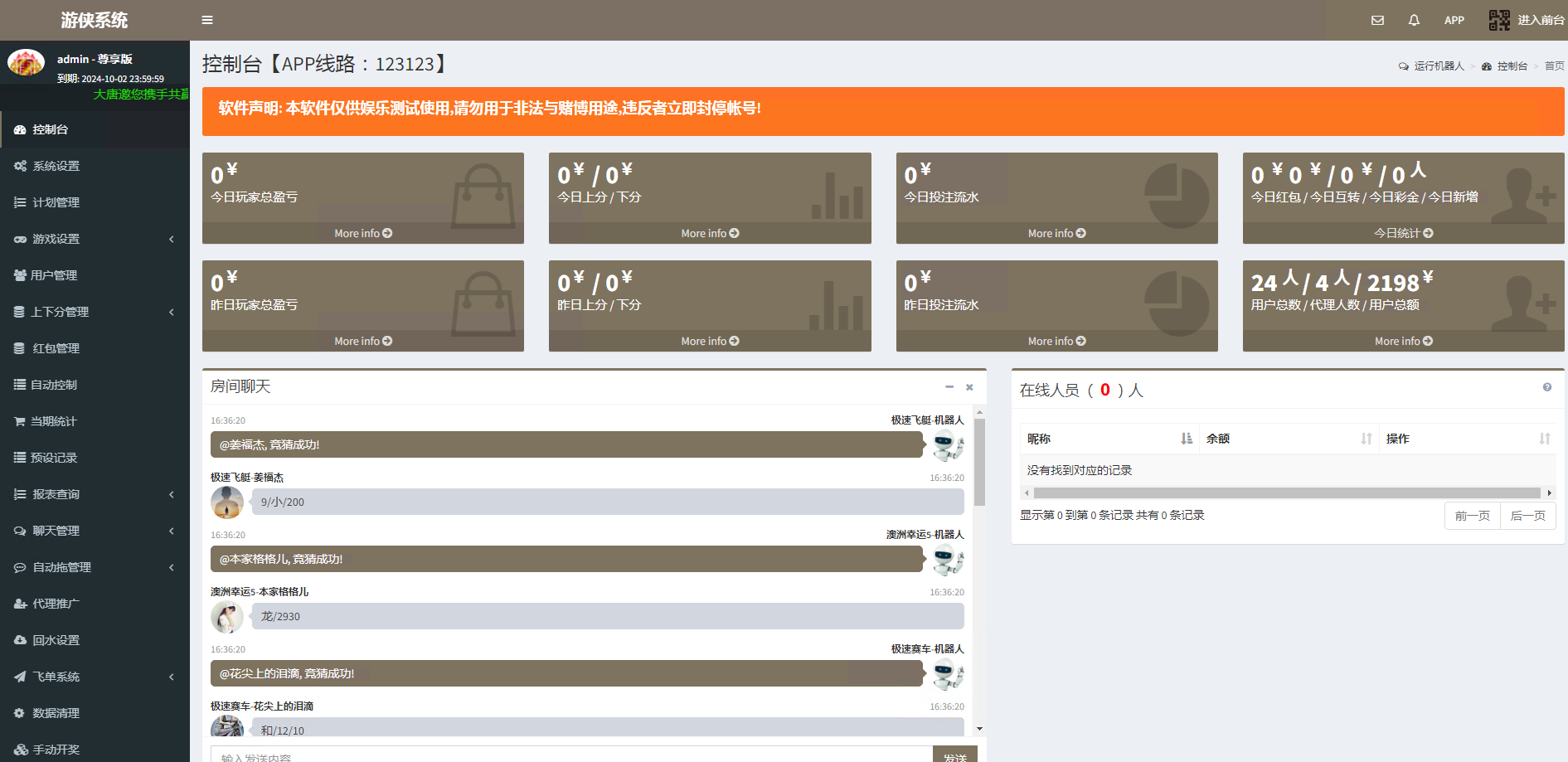Click the admin profile avatar image

26,62
